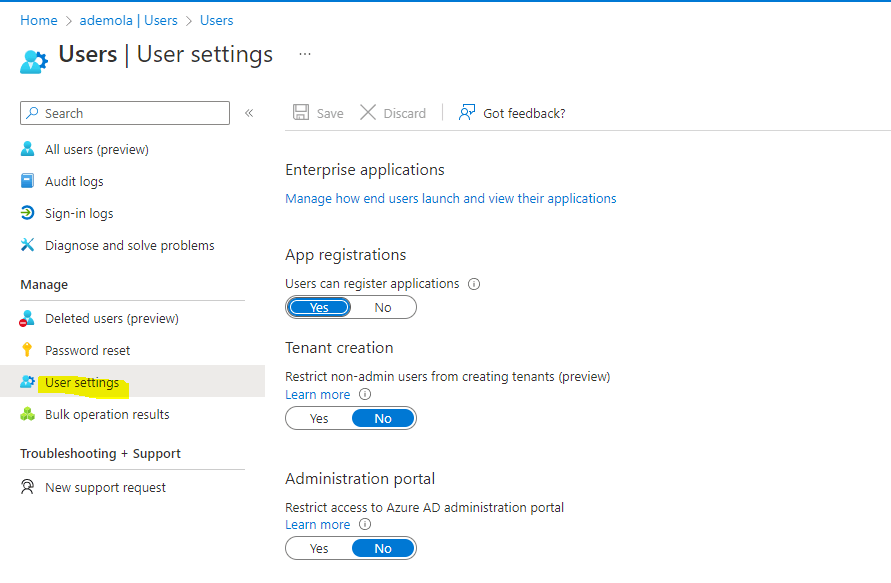The image size is (891, 583).
Task: Set Restrict Azure AD portal access to Yes
Action: (x=319, y=548)
